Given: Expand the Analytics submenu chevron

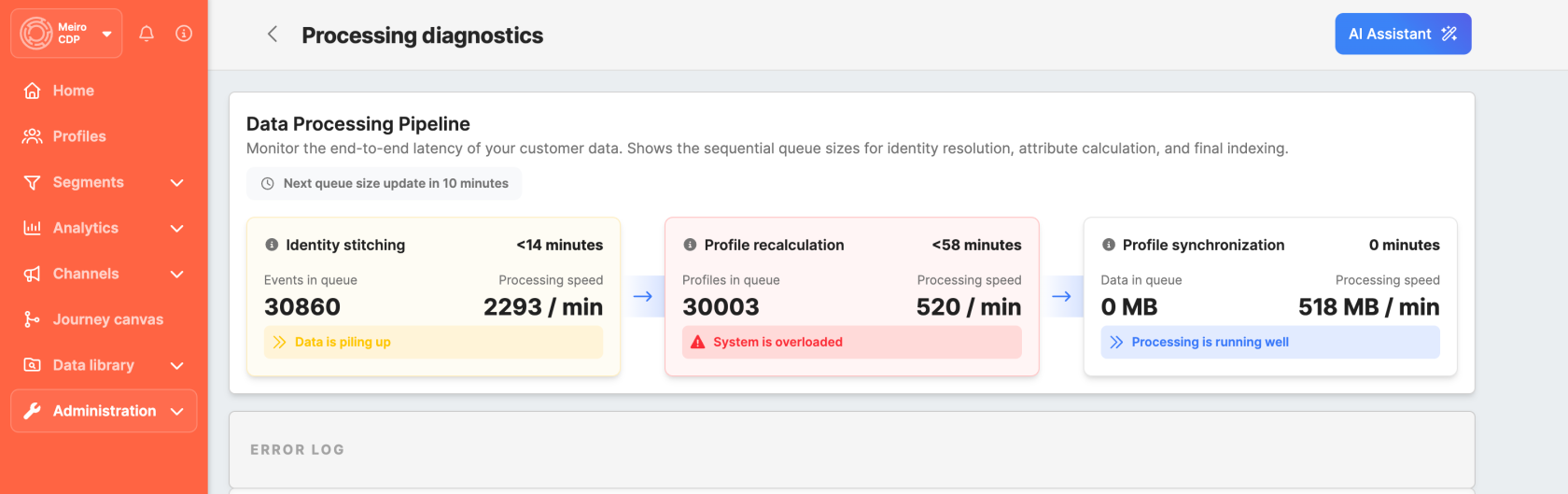Looking at the screenshot, I should 177,229.
